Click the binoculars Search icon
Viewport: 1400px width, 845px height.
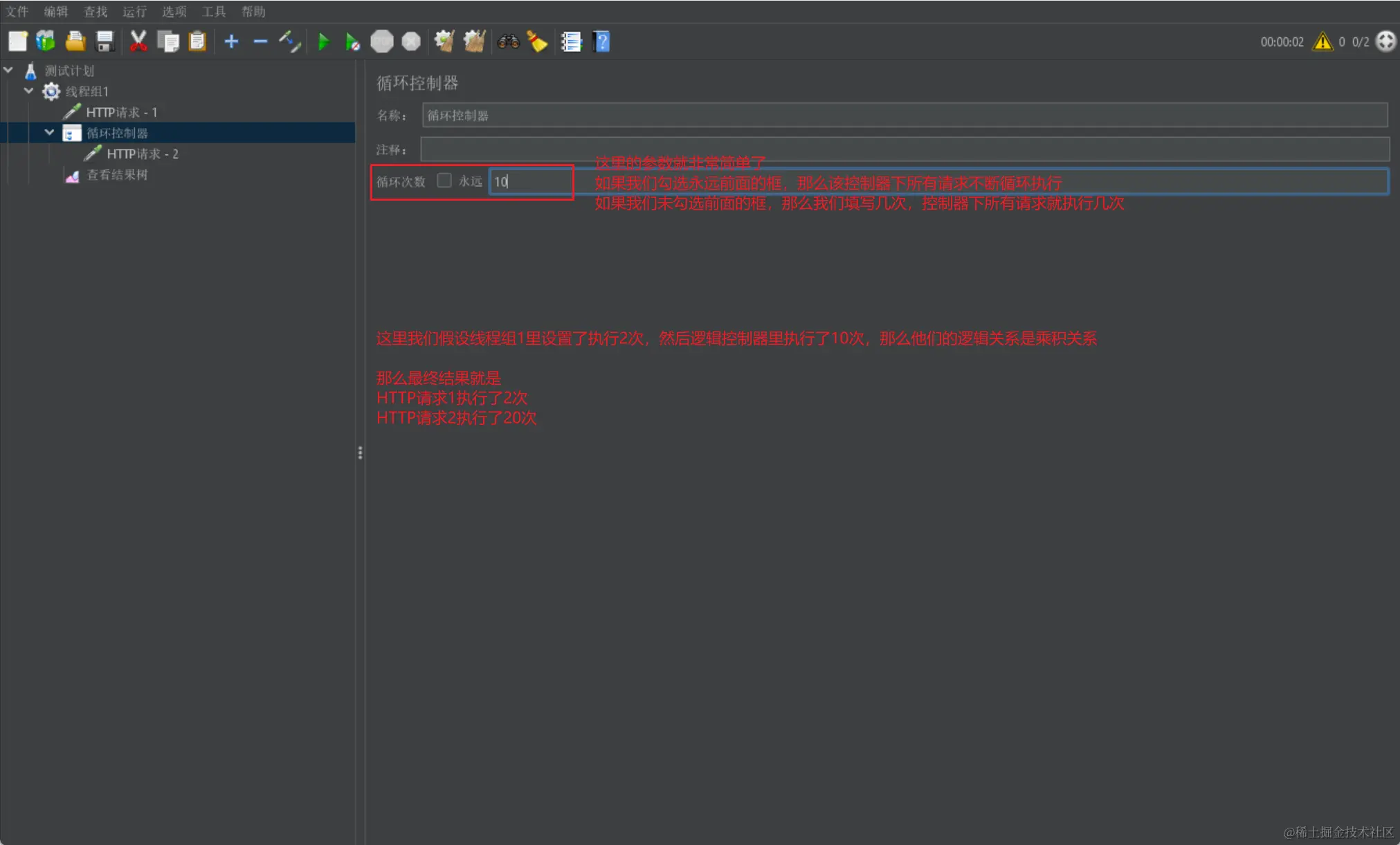[508, 42]
